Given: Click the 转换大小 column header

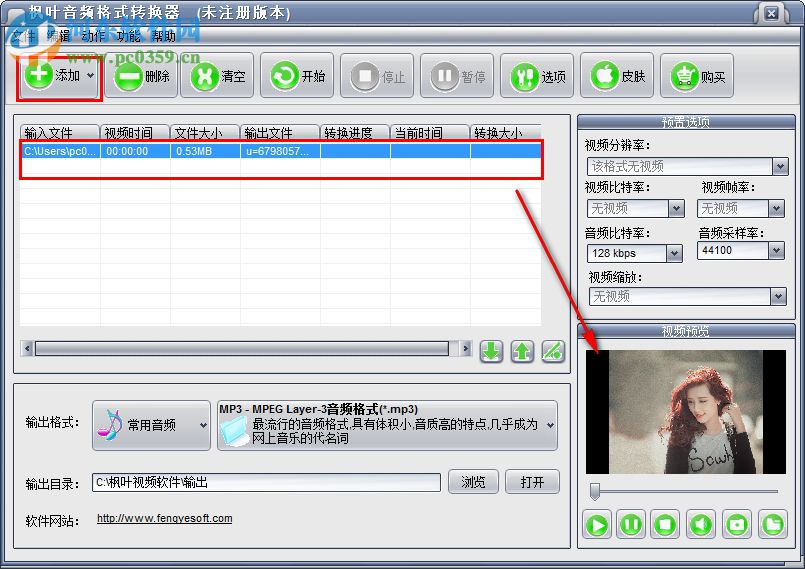Looking at the screenshot, I should (x=506, y=132).
